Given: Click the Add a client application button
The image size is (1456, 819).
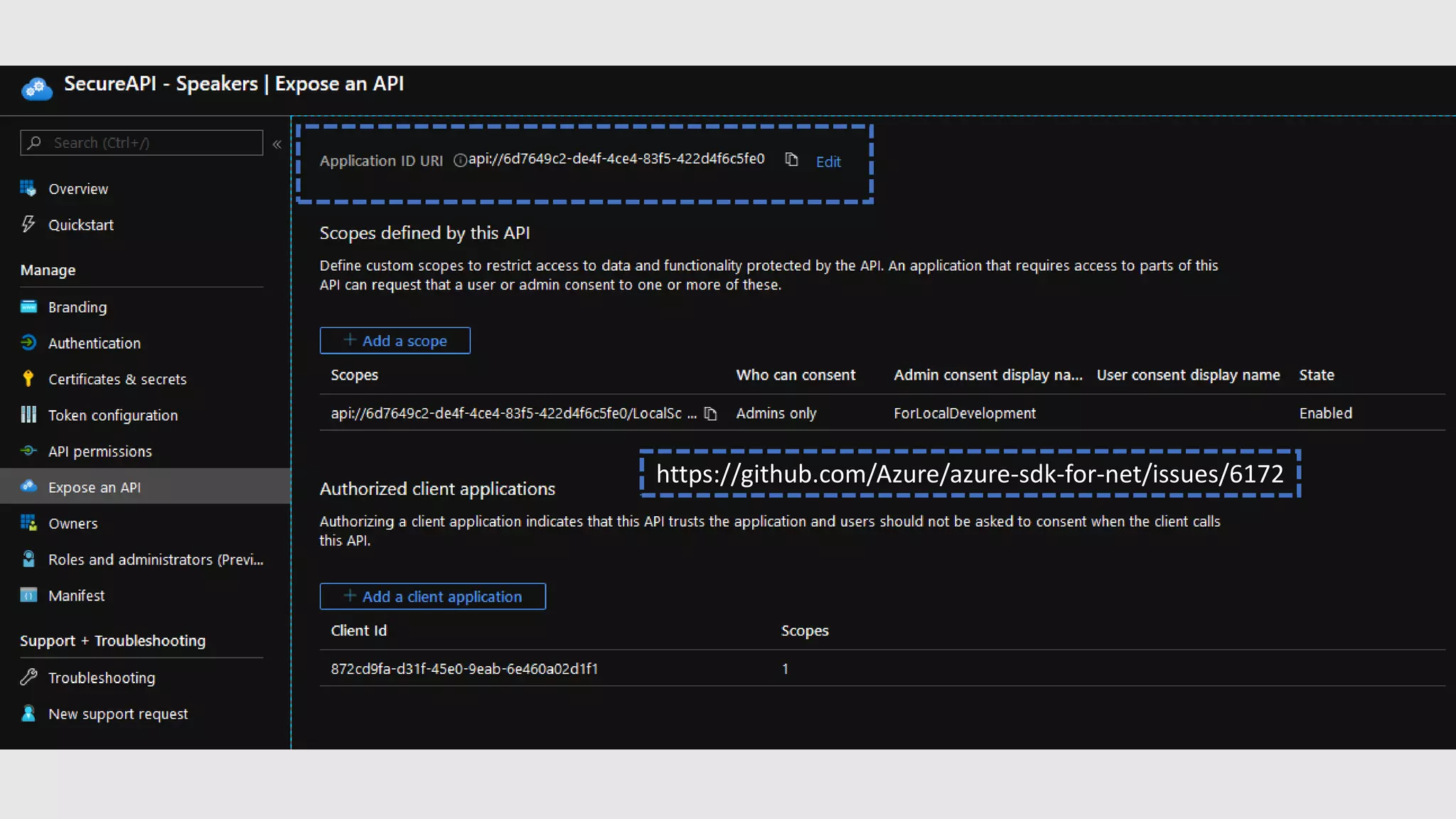Looking at the screenshot, I should pos(433,596).
